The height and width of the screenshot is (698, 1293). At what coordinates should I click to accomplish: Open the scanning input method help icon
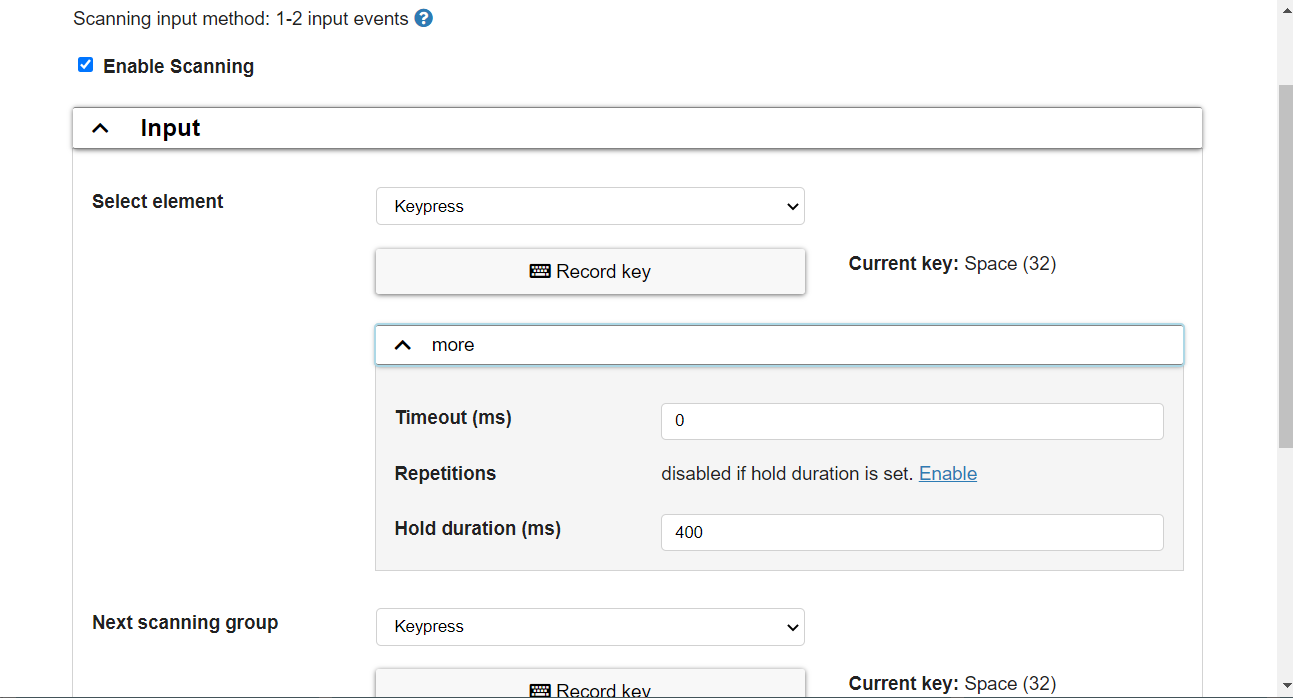(x=423, y=18)
